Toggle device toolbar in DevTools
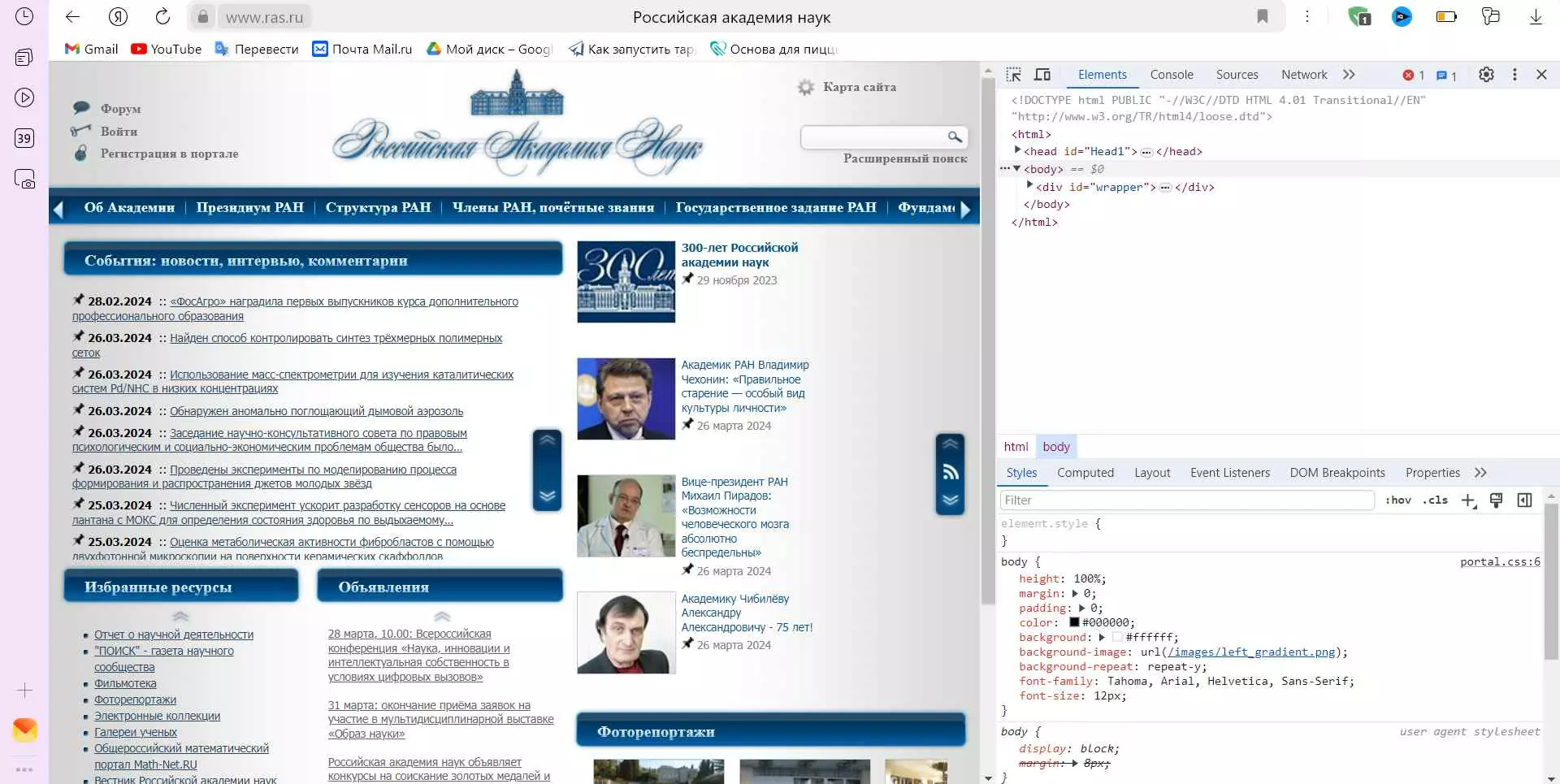The image size is (1560, 784). tap(1042, 75)
